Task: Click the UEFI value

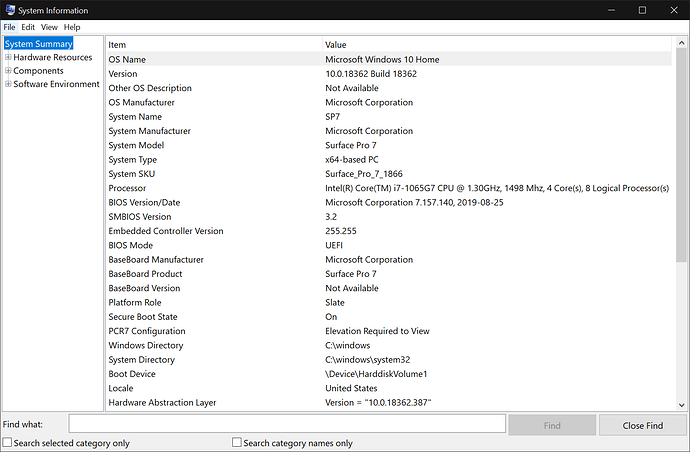Action: (334, 245)
